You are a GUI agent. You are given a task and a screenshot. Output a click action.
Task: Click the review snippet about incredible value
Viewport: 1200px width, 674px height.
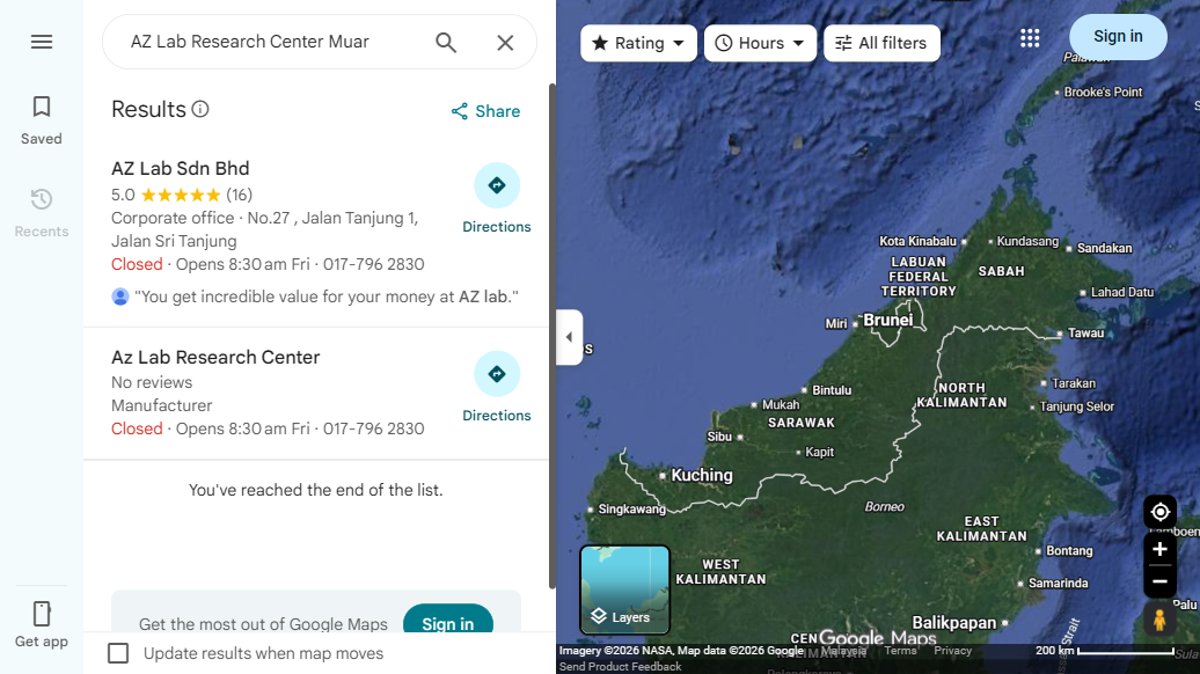(x=327, y=297)
